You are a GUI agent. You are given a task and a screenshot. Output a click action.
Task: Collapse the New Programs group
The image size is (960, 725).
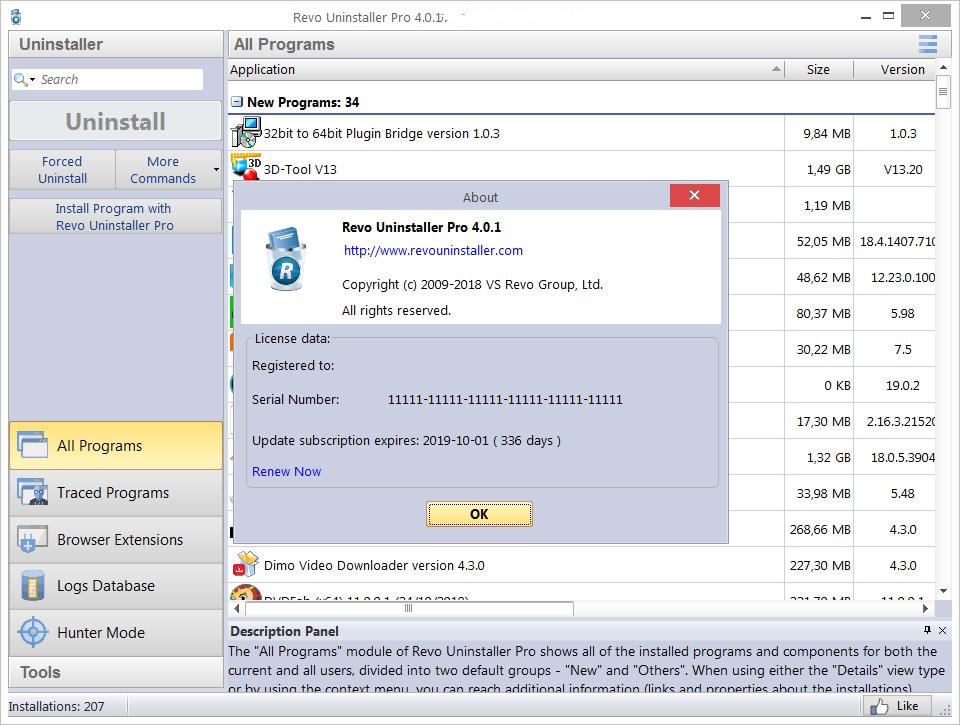tap(236, 102)
